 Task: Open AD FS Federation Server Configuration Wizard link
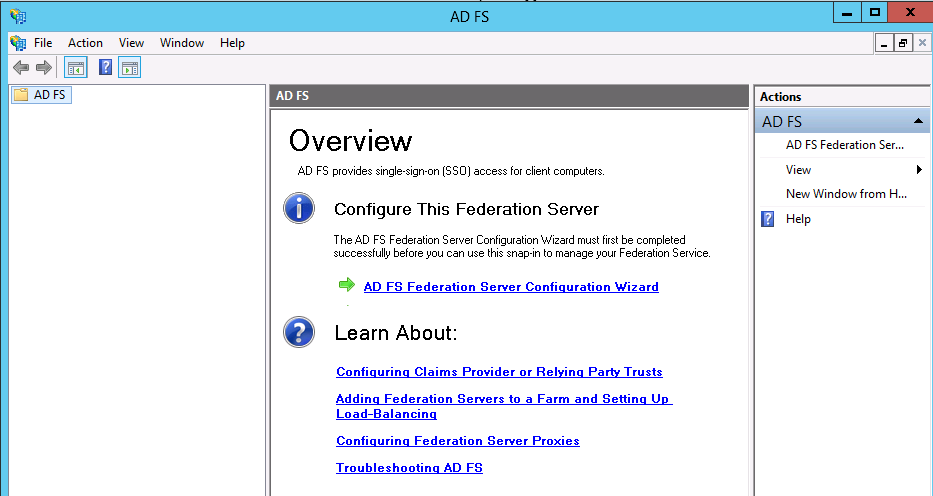click(511, 287)
